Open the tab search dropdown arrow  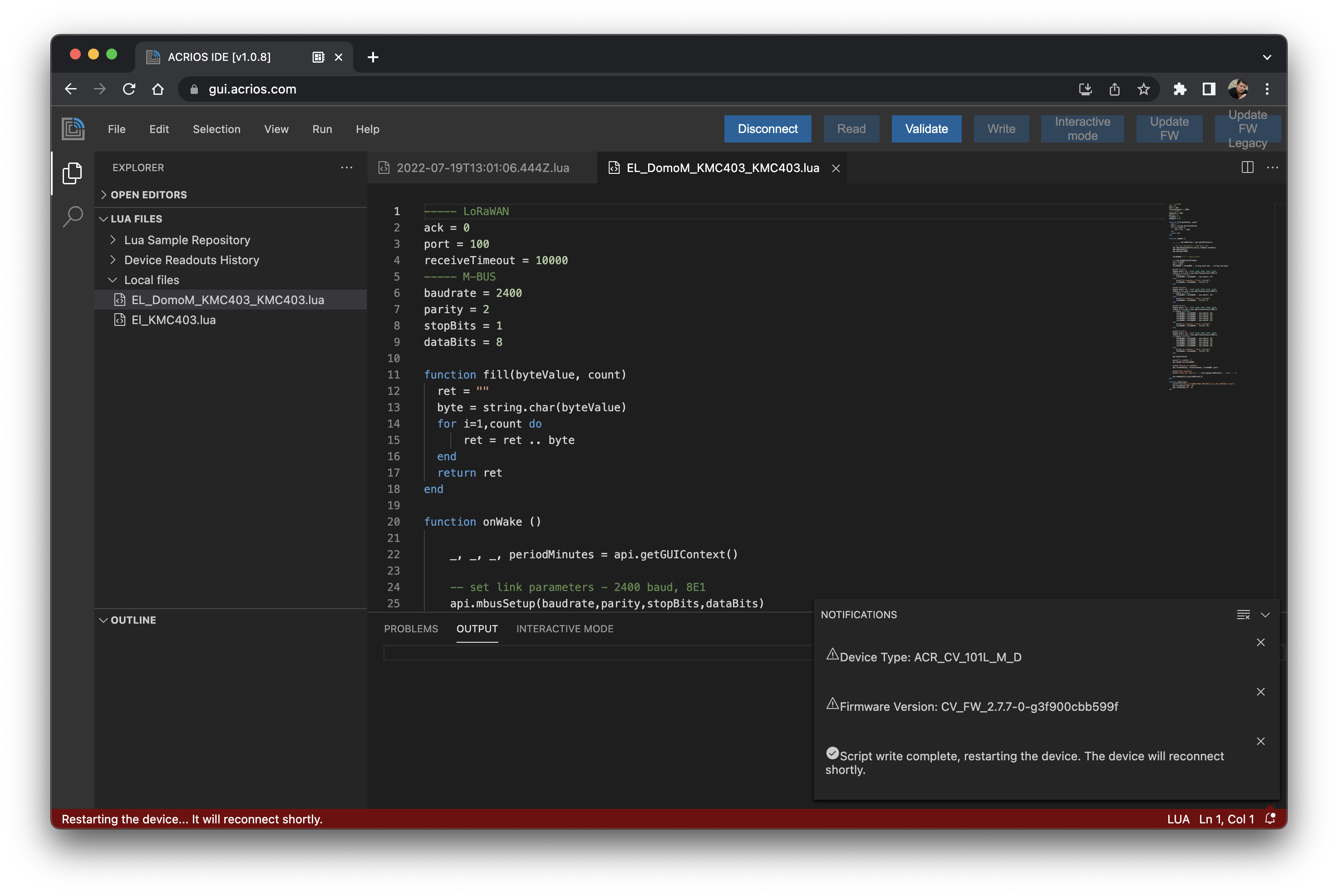(1267, 57)
